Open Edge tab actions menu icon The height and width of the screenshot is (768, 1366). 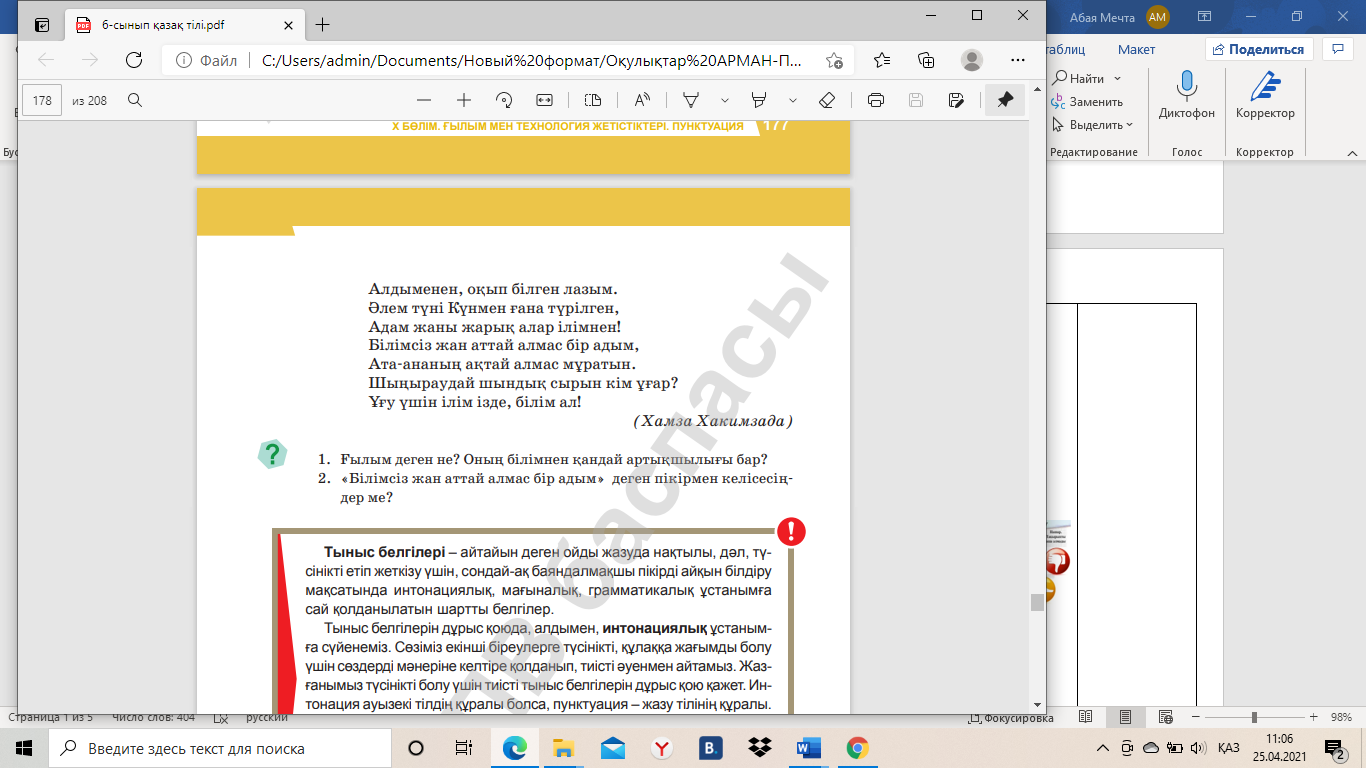42,24
